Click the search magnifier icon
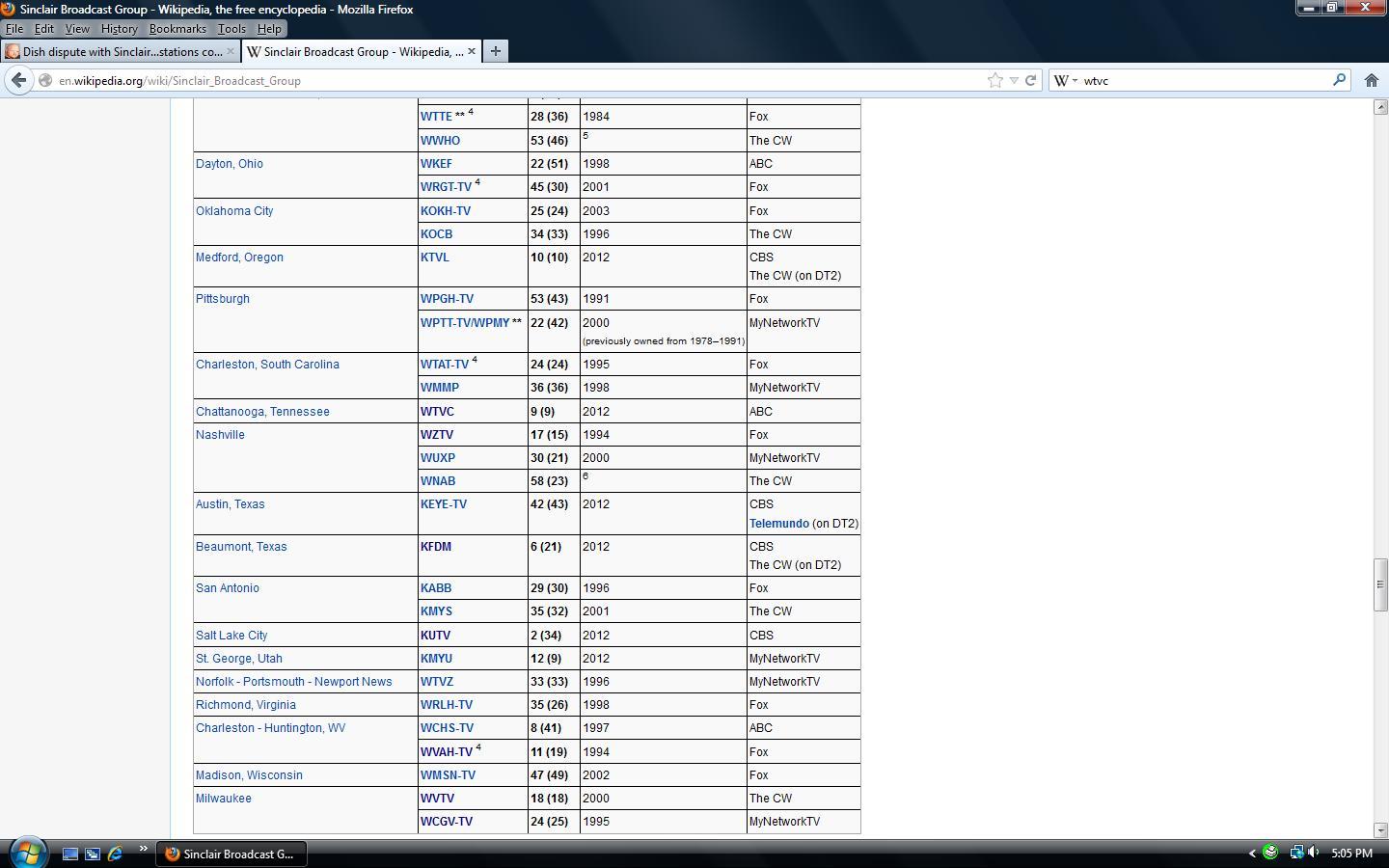The height and width of the screenshot is (868, 1389). pyautogui.click(x=1339, y=80)
